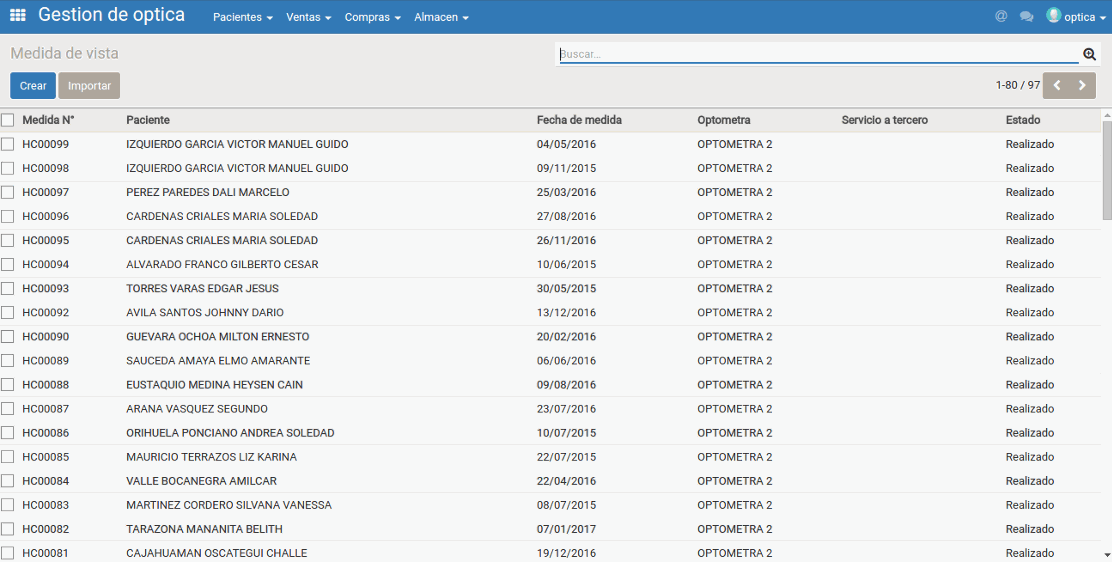Click the search magnifier icon
Image resolution: width=1112 pixels, height=562 pixels.
click(1090, 55)
